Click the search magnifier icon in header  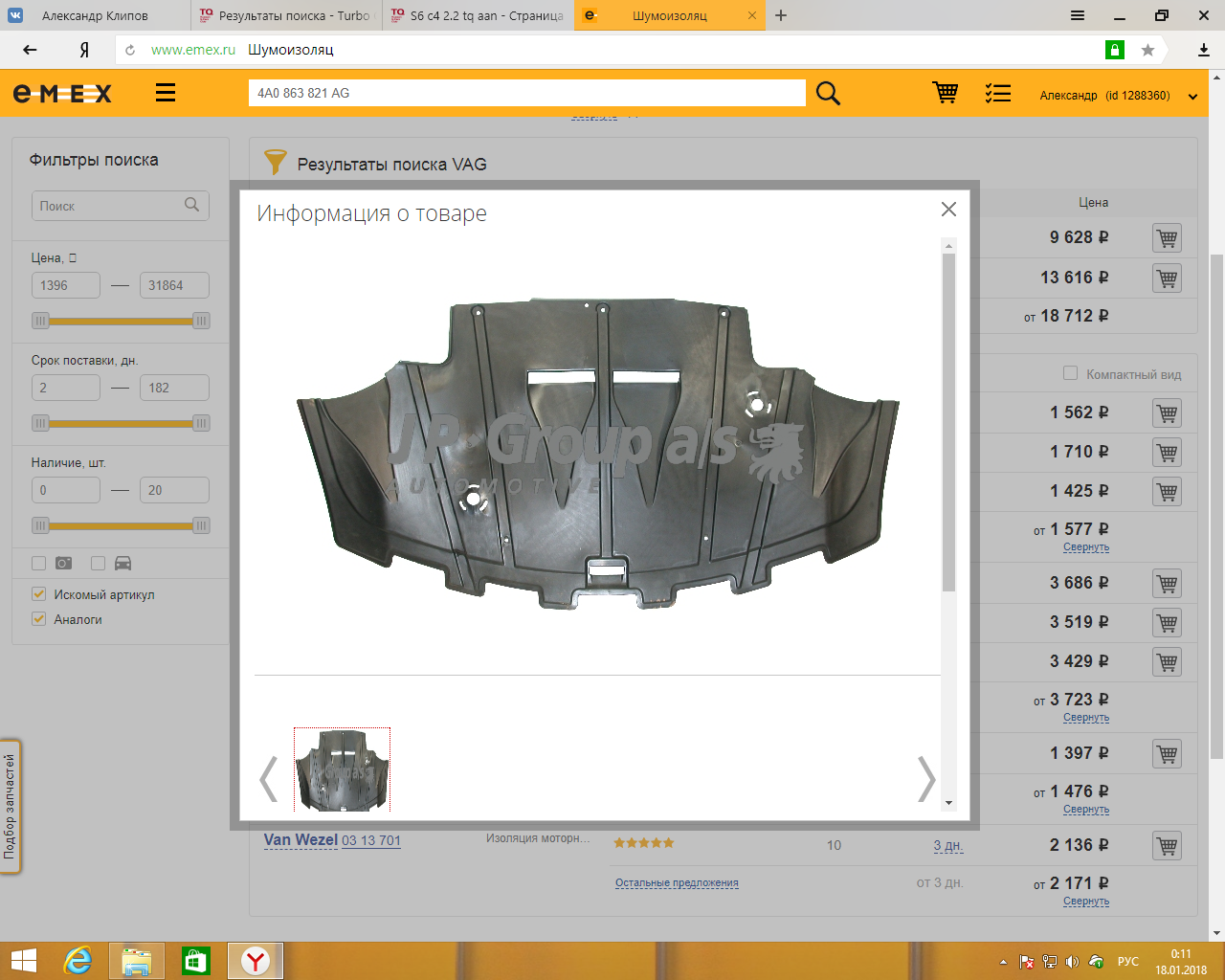click(x=828, y=93)
